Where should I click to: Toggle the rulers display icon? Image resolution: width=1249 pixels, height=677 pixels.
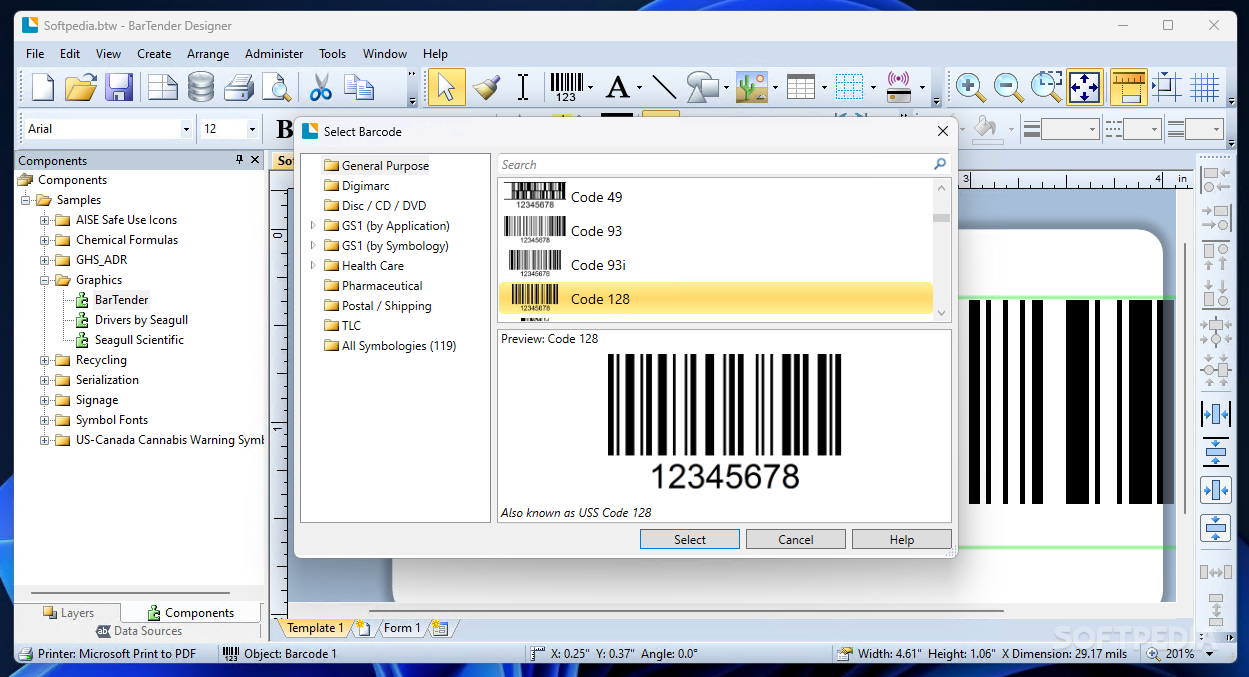pos(1128,88)
